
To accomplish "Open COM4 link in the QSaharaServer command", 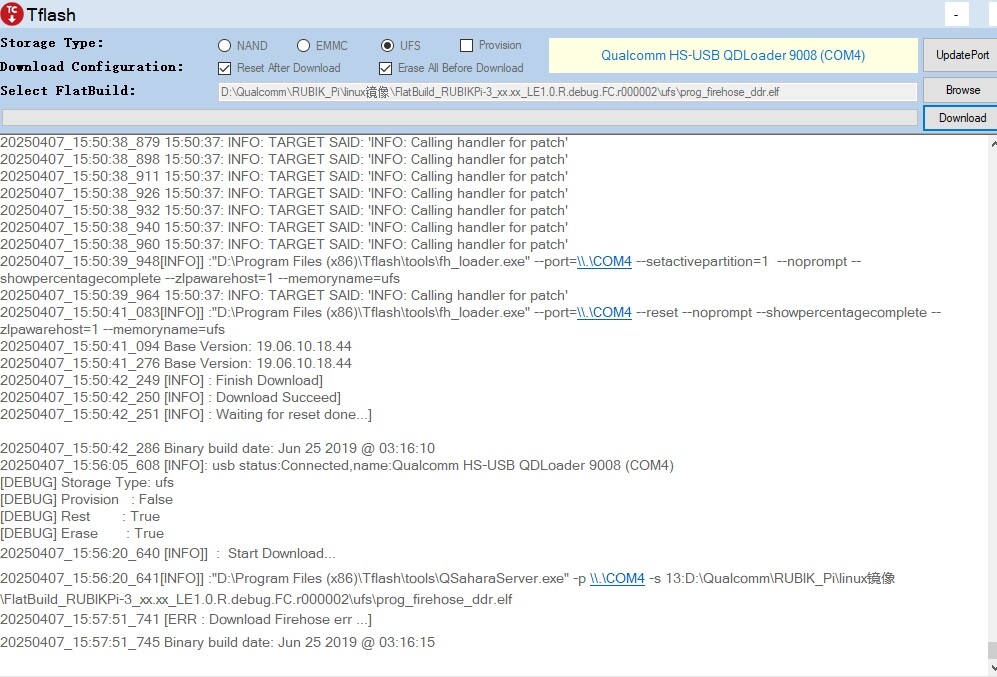I will pyautogui.click(x=617, y=579).
